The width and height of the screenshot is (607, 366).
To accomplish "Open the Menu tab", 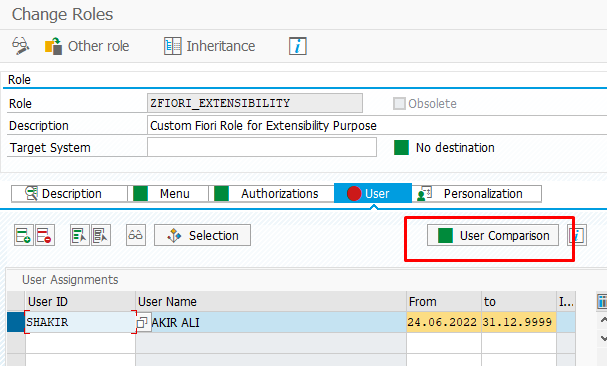I will [x=168, y=193].
